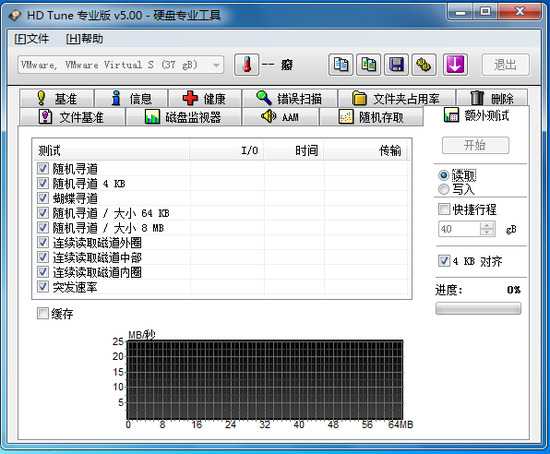Open the 健康 tab with red cross
The height and width of the screenshot is (454, 550).
[205, 98]
